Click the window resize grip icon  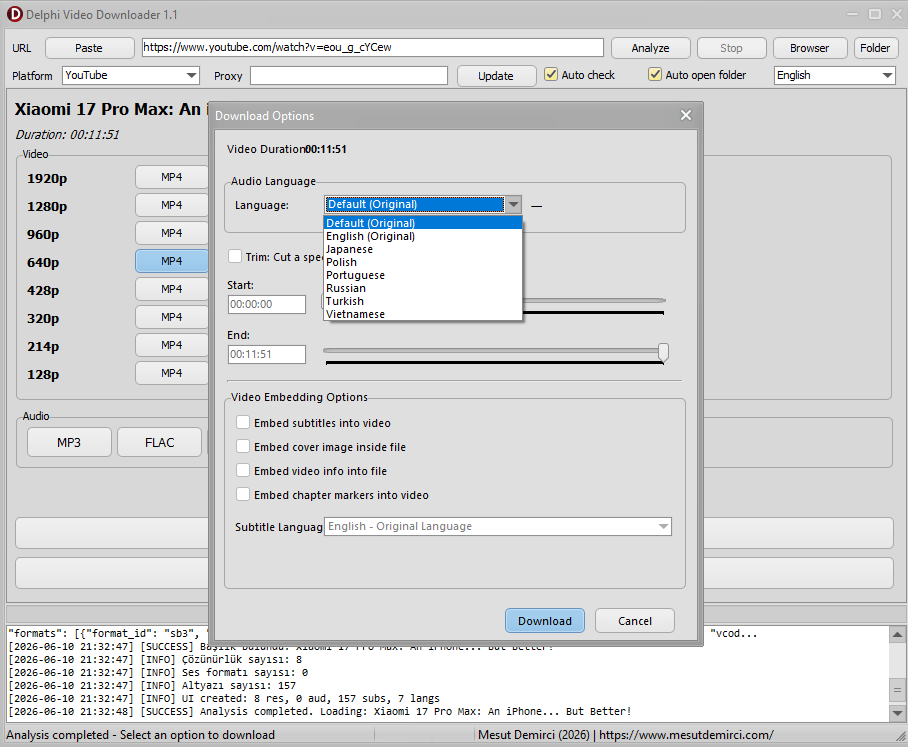pos(900,736)
